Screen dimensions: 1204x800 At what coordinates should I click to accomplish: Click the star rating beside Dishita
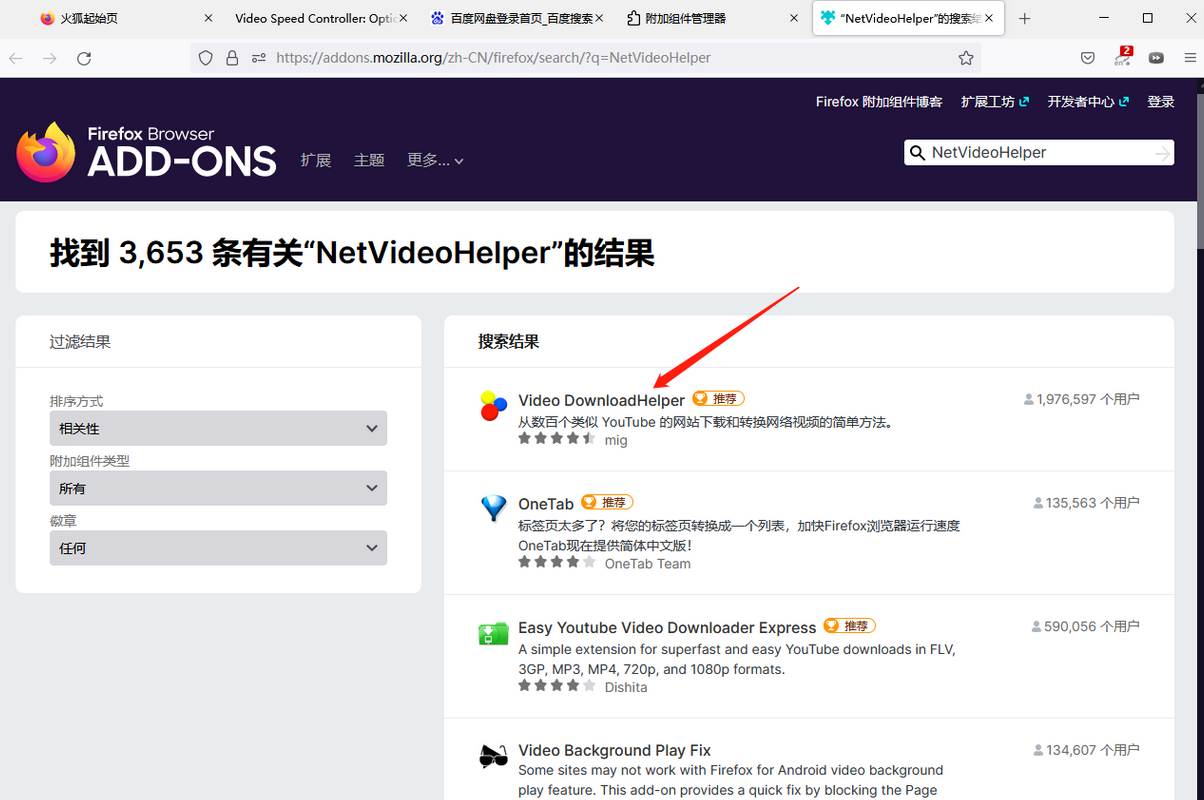tap(557, 686)
